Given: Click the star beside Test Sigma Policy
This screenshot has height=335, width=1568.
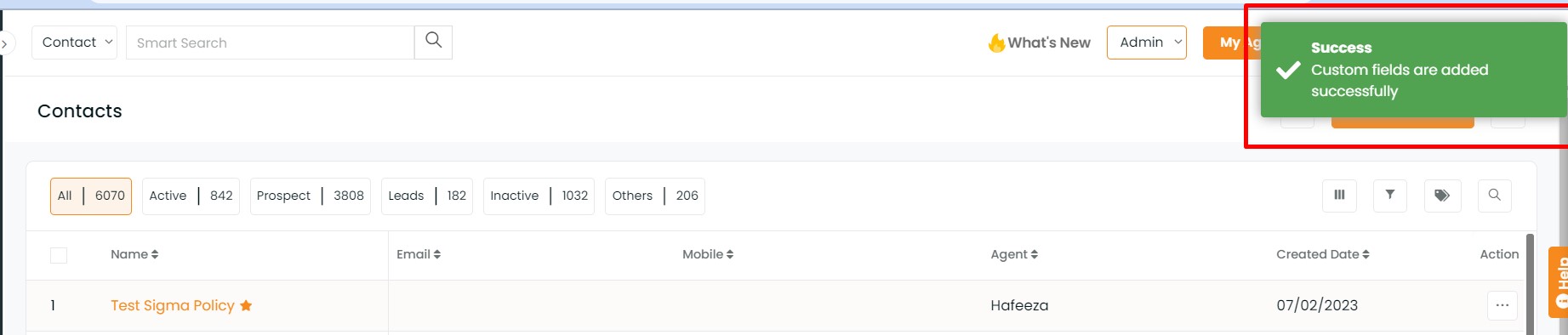Looking at the screenshot, I should tap(246, 305).
